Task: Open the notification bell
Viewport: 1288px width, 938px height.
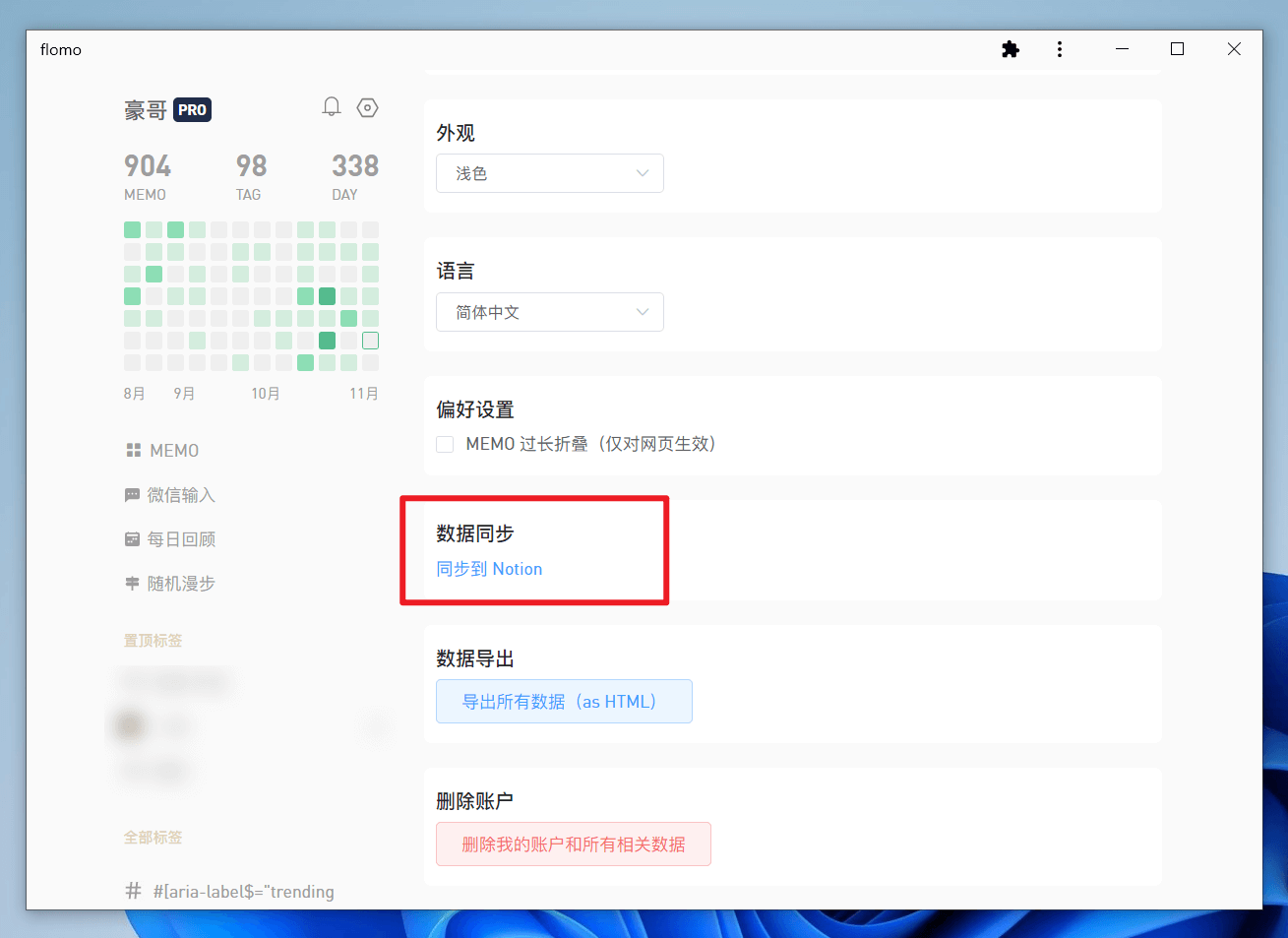Action: point(332,106)
